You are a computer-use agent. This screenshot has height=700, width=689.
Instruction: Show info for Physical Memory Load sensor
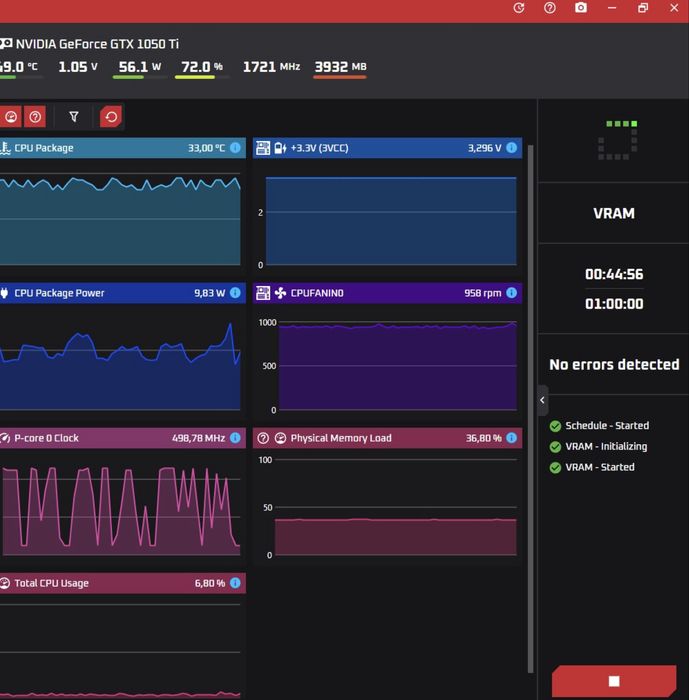pos(512,438)
